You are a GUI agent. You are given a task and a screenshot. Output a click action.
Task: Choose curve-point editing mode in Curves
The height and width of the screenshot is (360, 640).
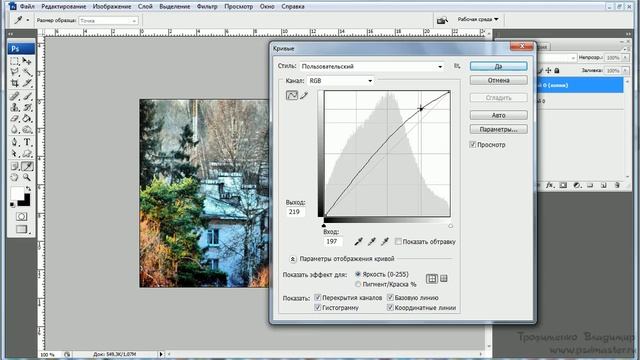[x=291, y=96]
